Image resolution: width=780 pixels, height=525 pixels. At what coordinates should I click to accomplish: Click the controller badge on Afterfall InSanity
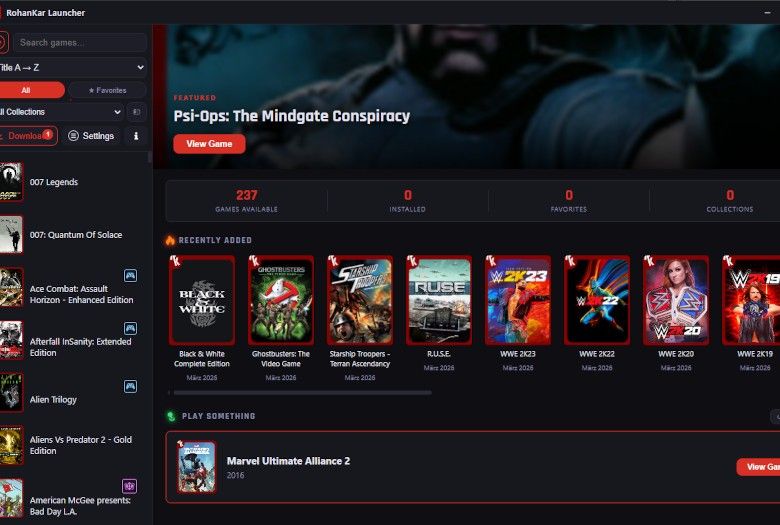point(130,328)
